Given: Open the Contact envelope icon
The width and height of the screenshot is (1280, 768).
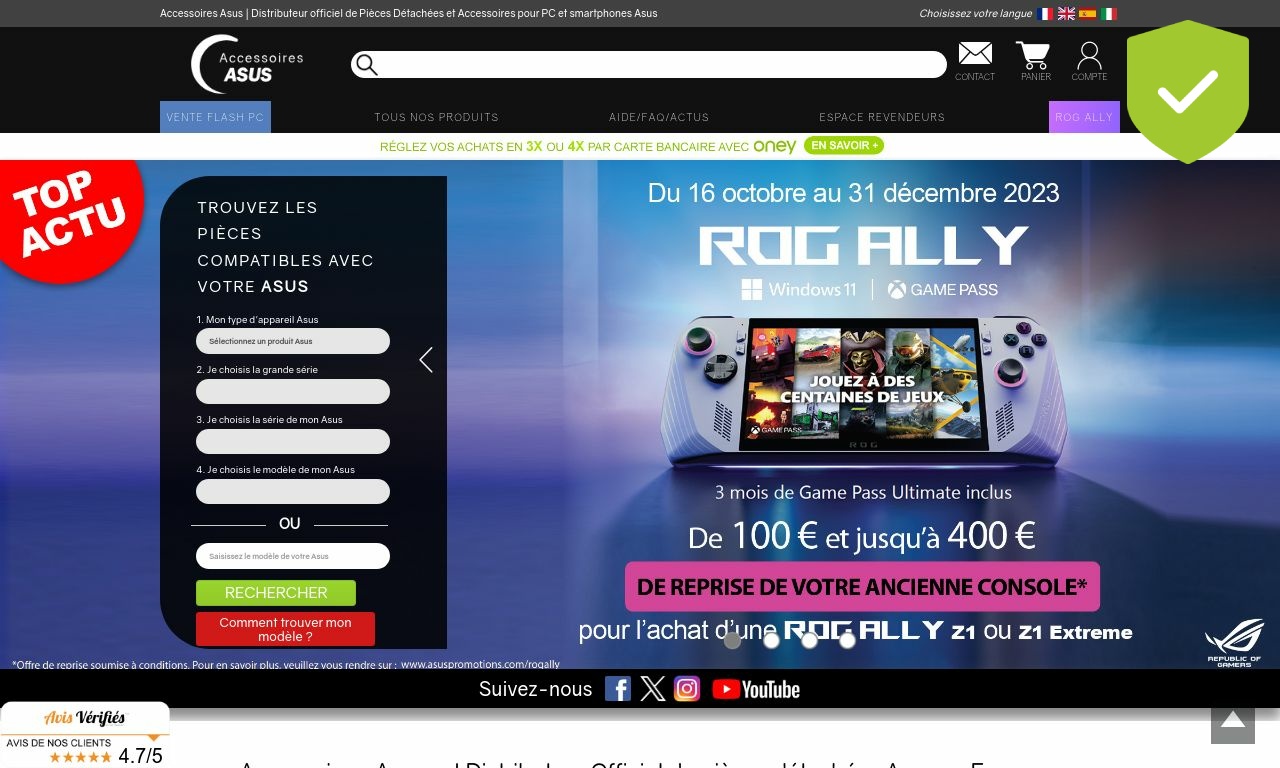Looking at the screenshot, I should [975, 55].
